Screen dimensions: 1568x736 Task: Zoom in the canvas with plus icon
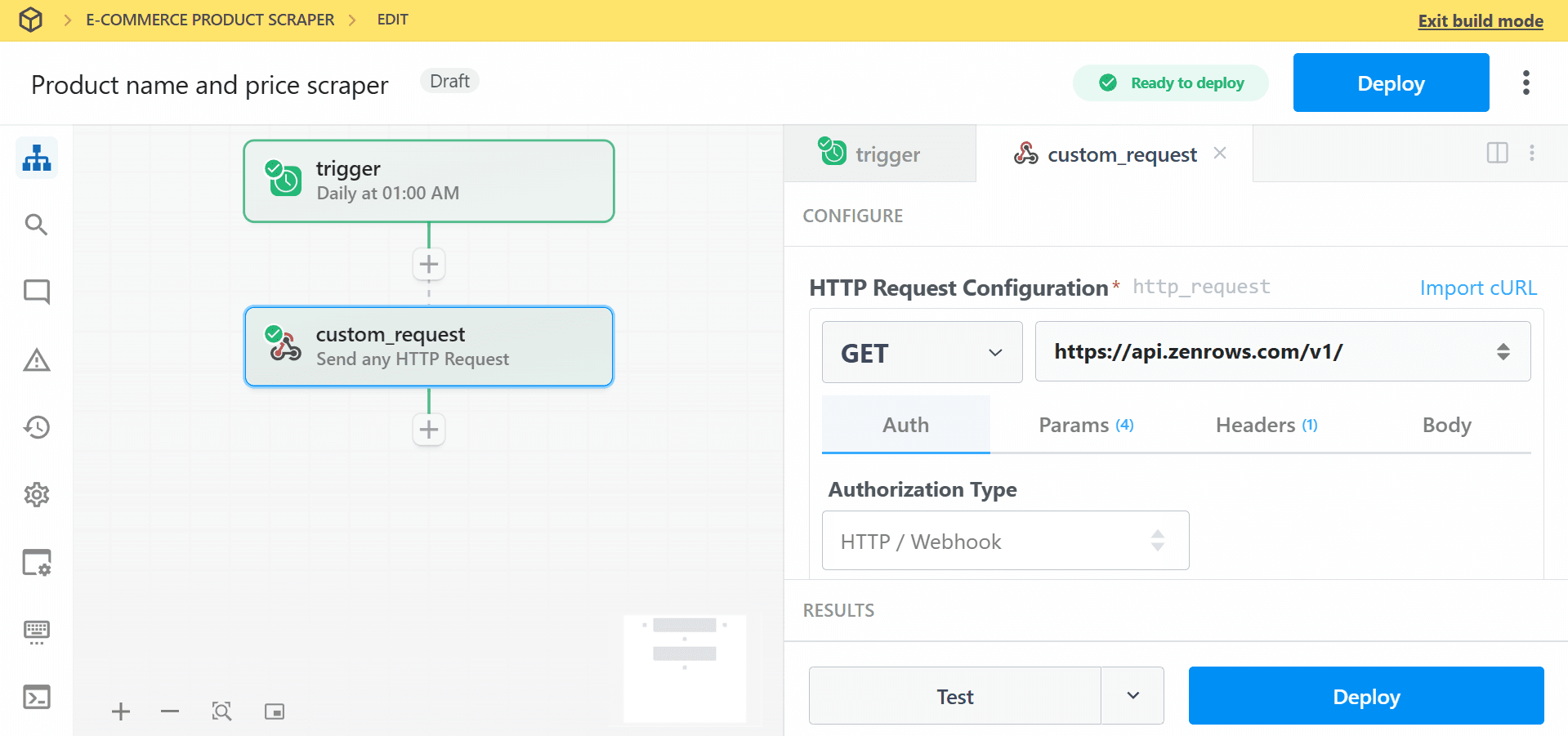(x=121, y=711)
